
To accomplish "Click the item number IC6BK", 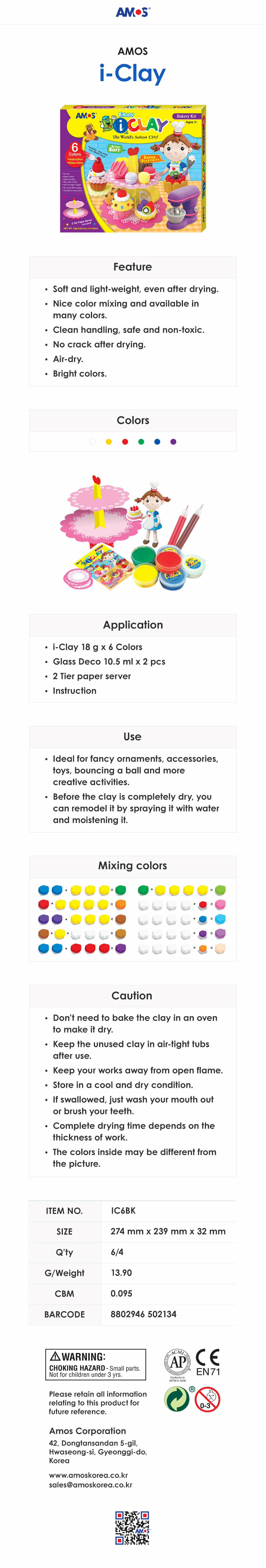I will (x=123, y=1211).
